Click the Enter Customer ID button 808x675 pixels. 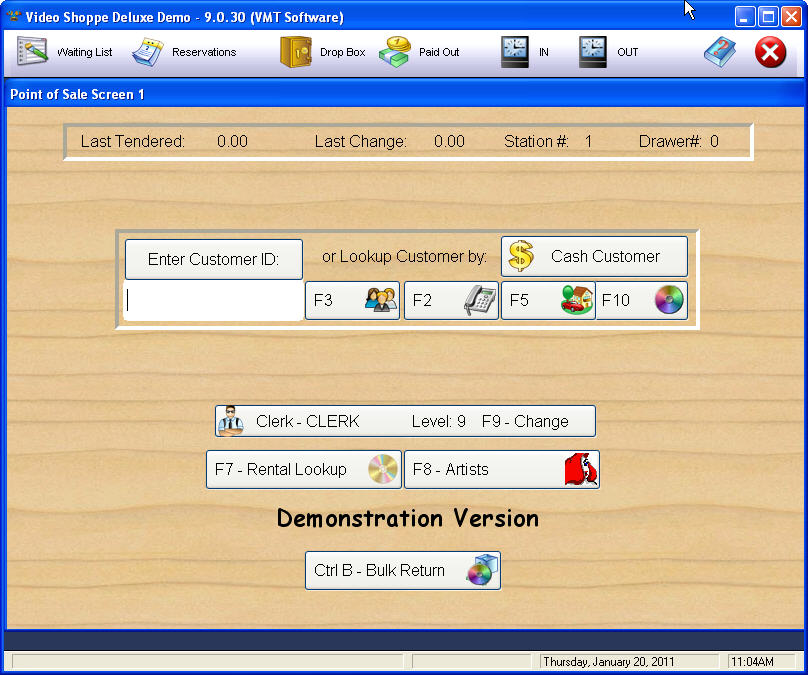click(213, 259)
